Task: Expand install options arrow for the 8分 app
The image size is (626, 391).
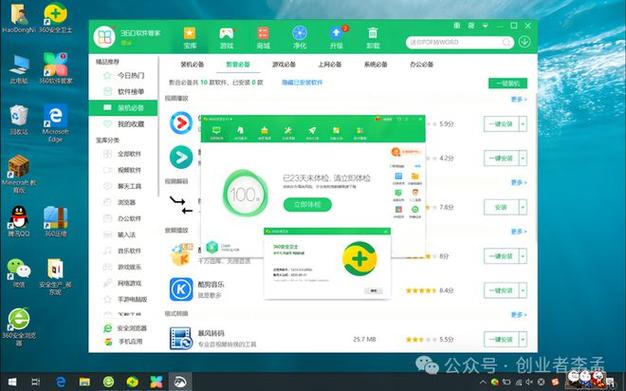Action: pos(523,256)
